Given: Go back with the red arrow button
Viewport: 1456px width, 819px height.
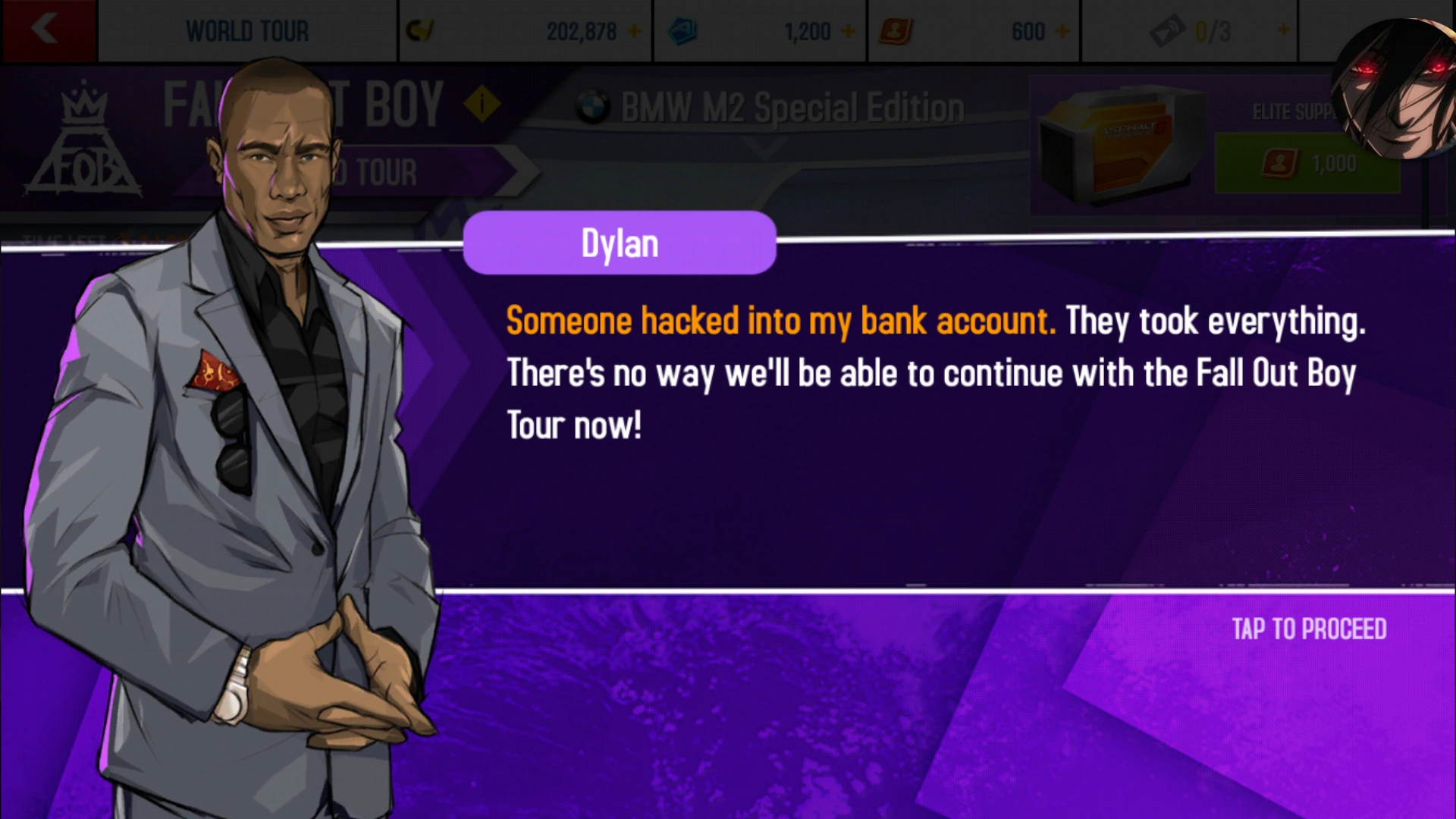Looking at the screenshot, I should pos(49,30).
